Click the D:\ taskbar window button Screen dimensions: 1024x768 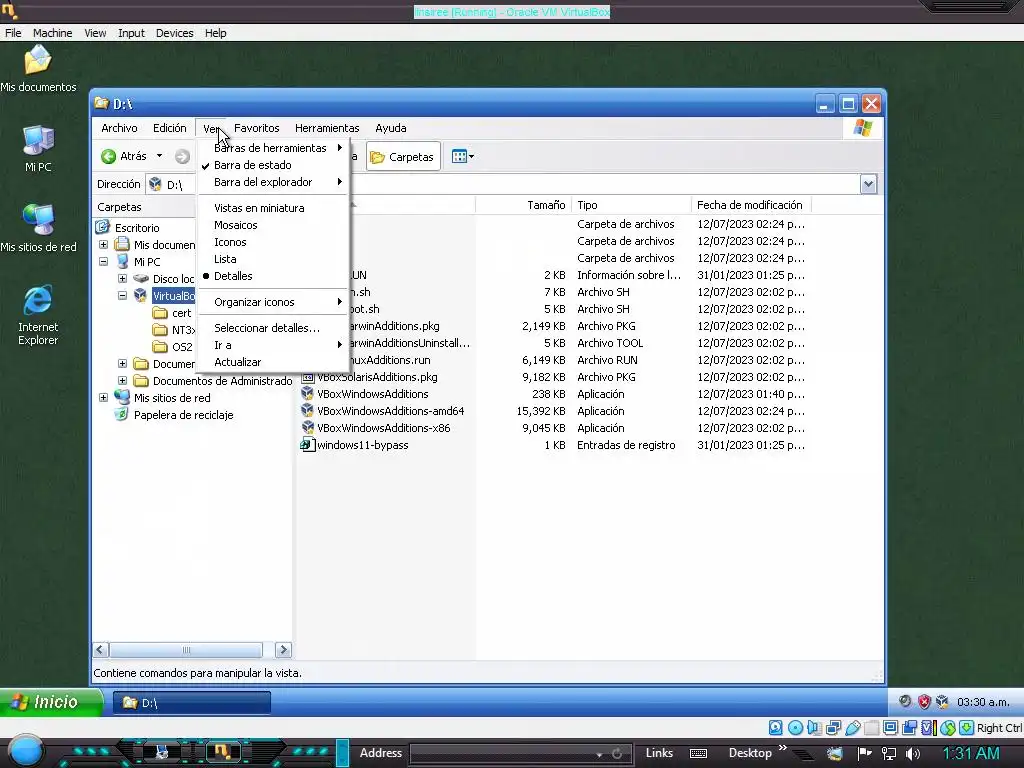click(192, 703)
